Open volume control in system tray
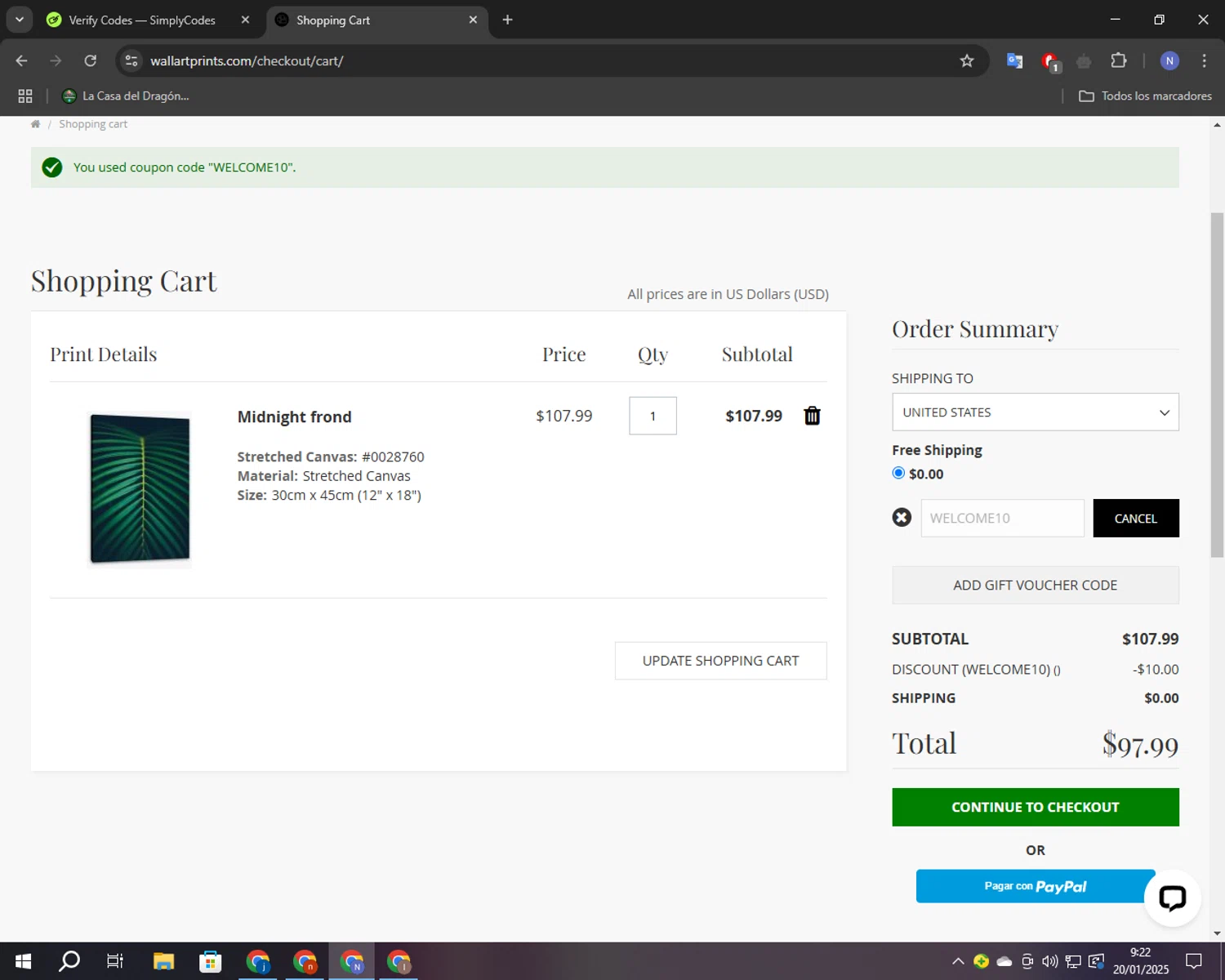The width and height of the screenshot is (1225, 980). click(x=1050, y=961)
